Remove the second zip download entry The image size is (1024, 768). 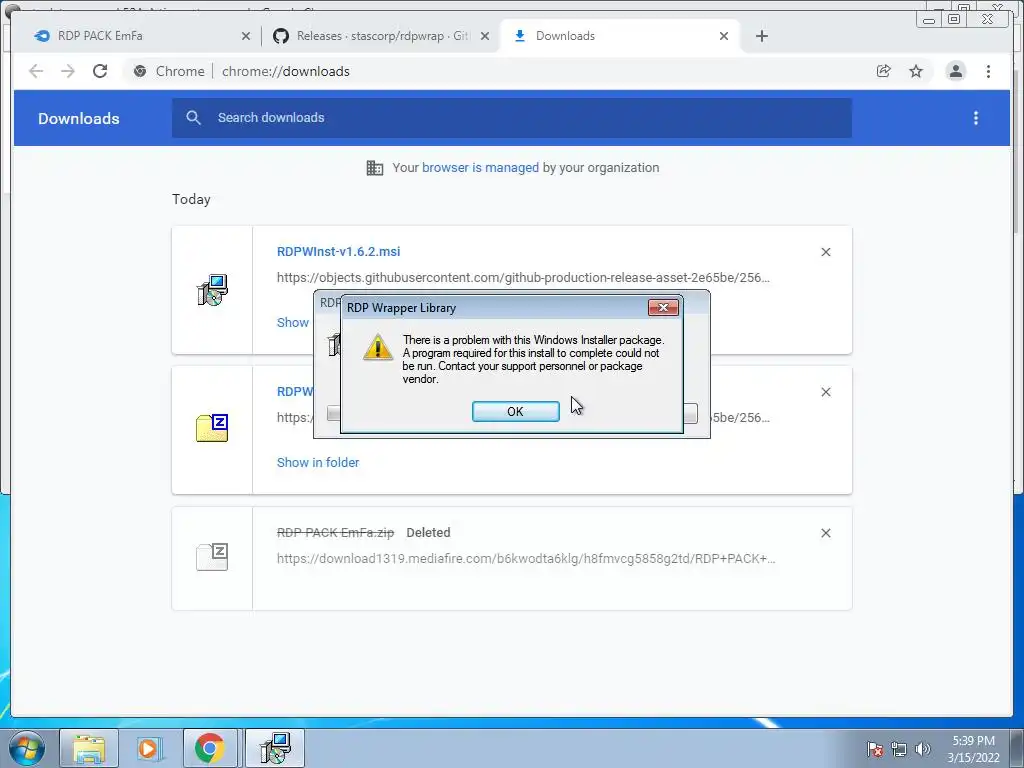[x=825, y=392]
